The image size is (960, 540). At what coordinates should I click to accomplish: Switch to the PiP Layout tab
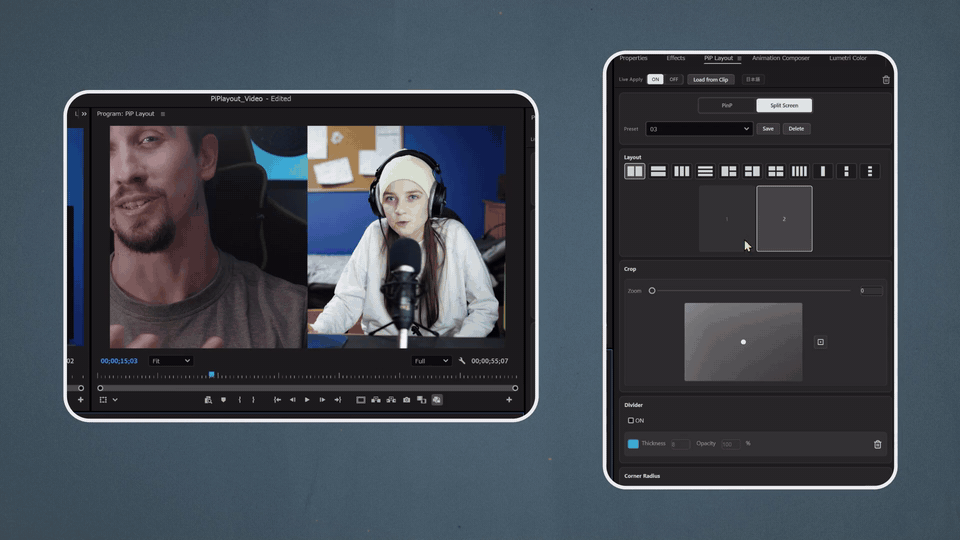[718, 58]
